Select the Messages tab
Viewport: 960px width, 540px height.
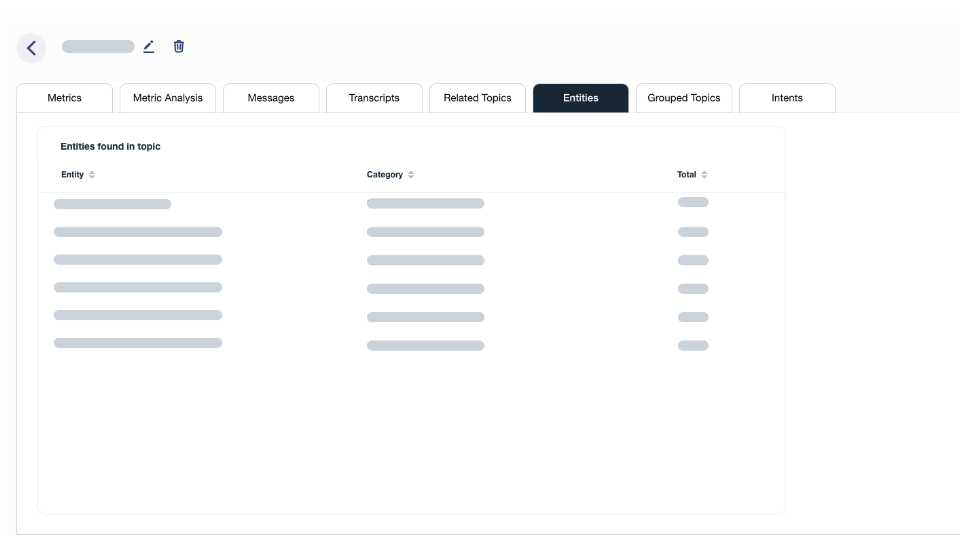271,98
